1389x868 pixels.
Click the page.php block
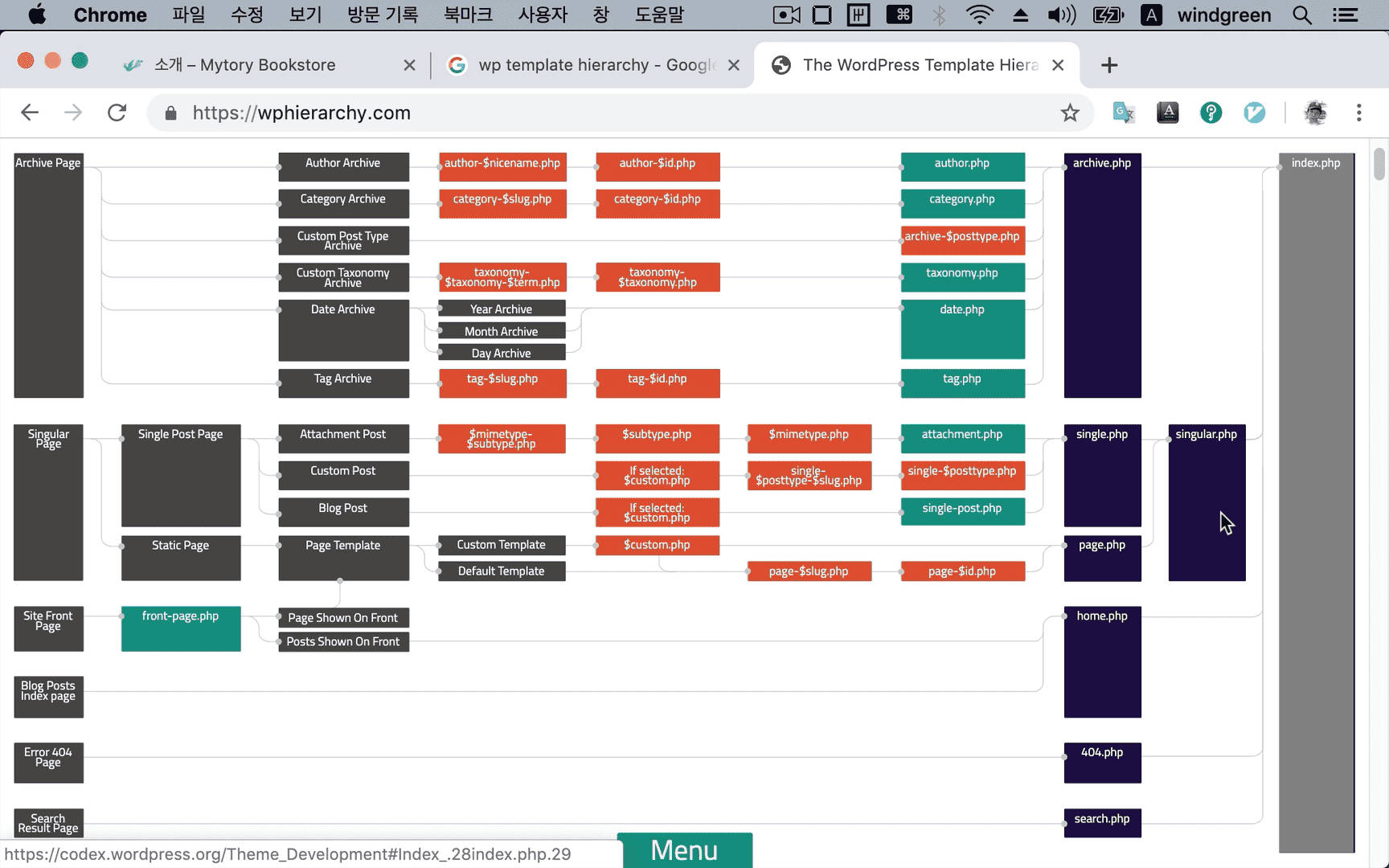coord(1102,558)
